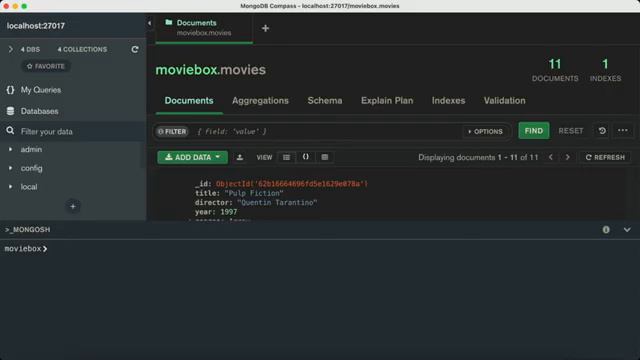Open a new tab with plus icon
Screen dimensions: 640x360
pos(265,29)
